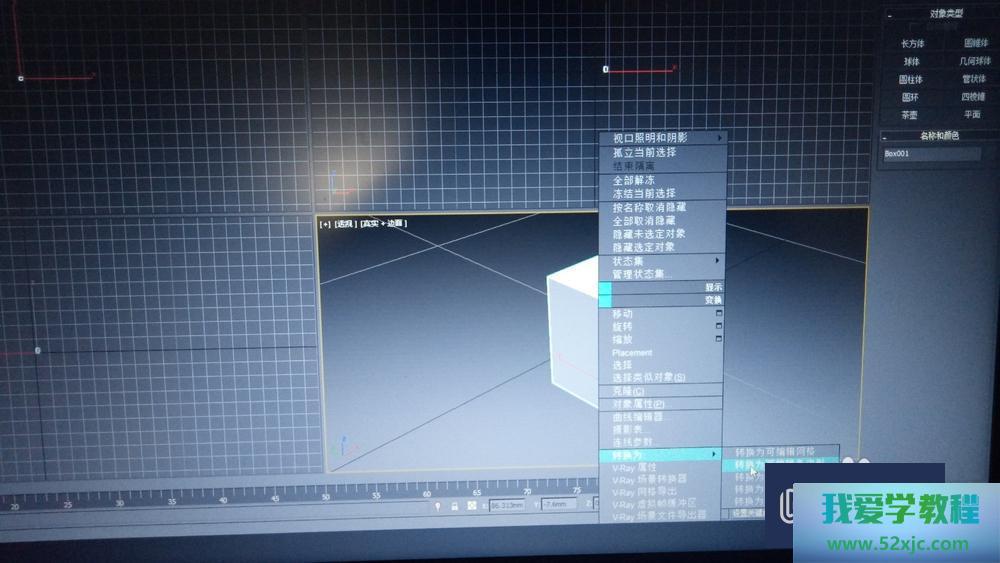Open move transform settings box icon
Viewport: 1000px width, 563px height.
(x=718, y=313)
